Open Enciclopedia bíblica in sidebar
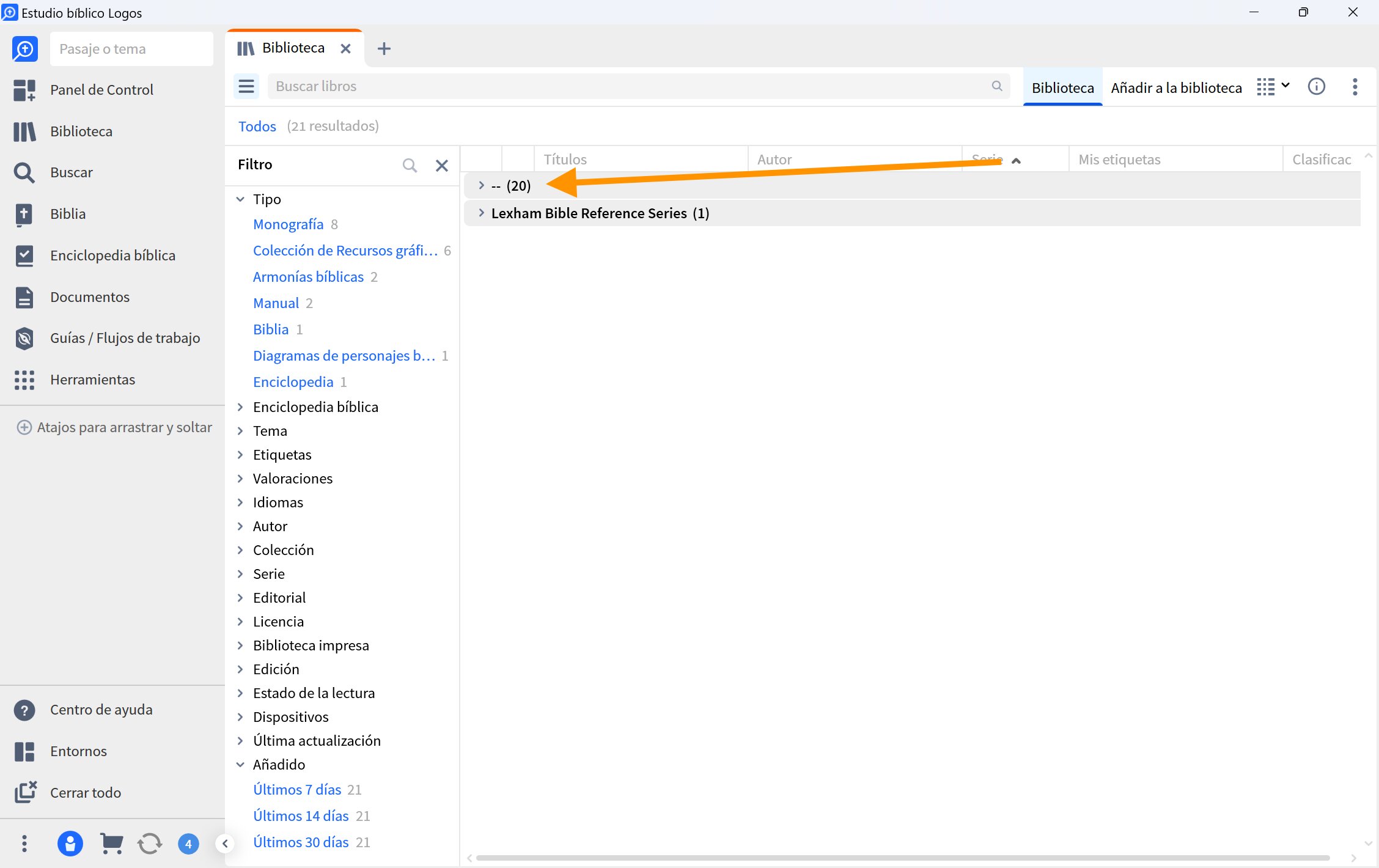The image size is (1379, 868). (112, 256)
